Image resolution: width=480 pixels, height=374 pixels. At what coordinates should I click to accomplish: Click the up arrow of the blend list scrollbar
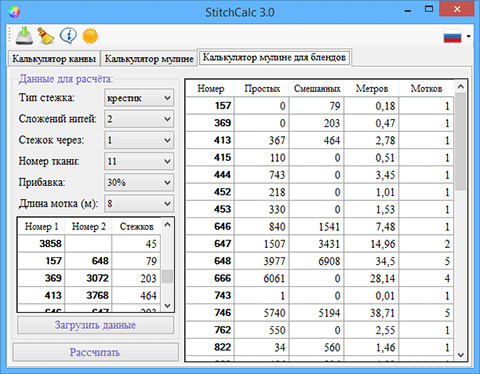pos(168,225)
